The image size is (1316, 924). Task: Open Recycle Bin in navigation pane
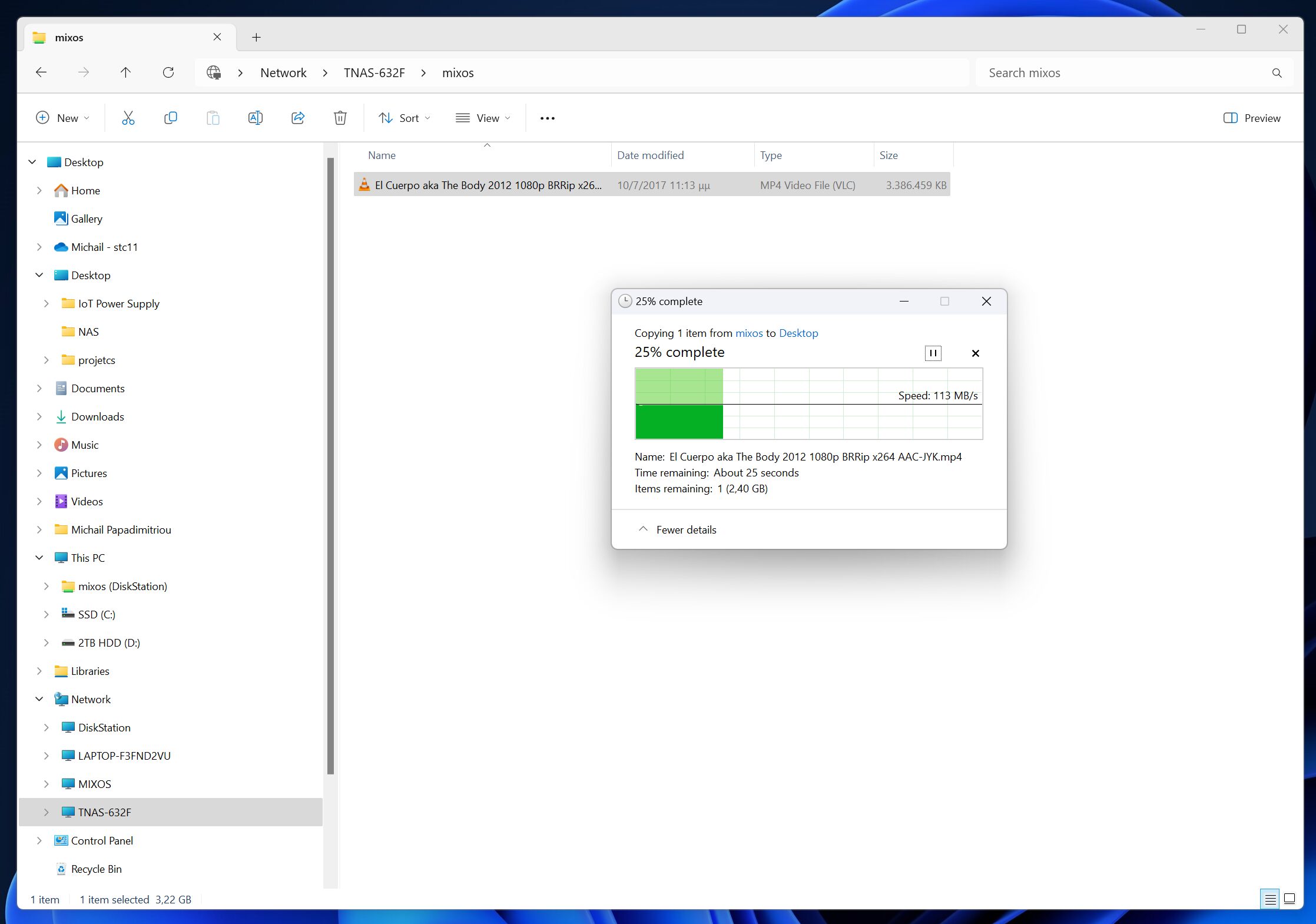88,869
